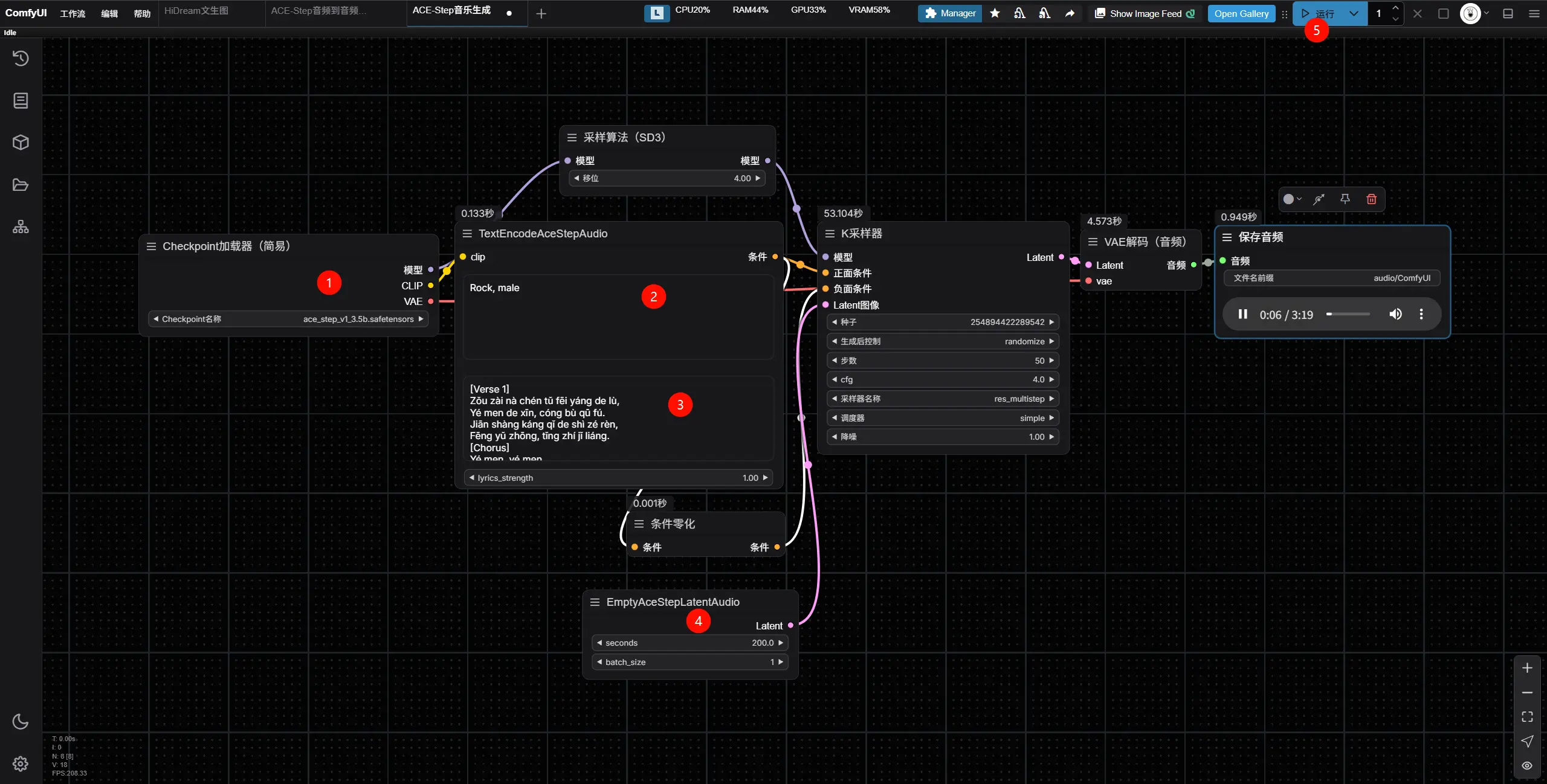1547x784 pixels.
Task: Pause the audio playback
Action: point(1242,314)
